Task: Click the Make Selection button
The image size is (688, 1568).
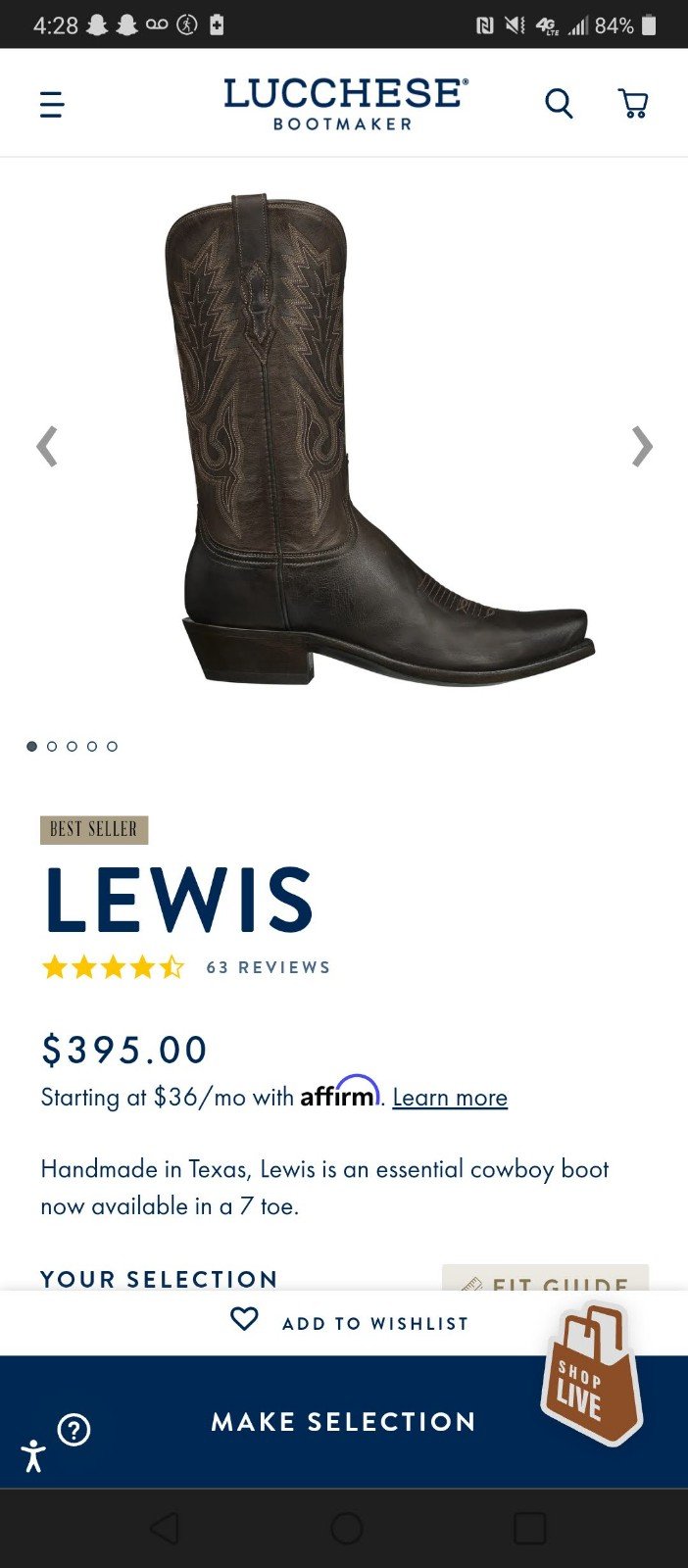Action: click(344, 1422)
